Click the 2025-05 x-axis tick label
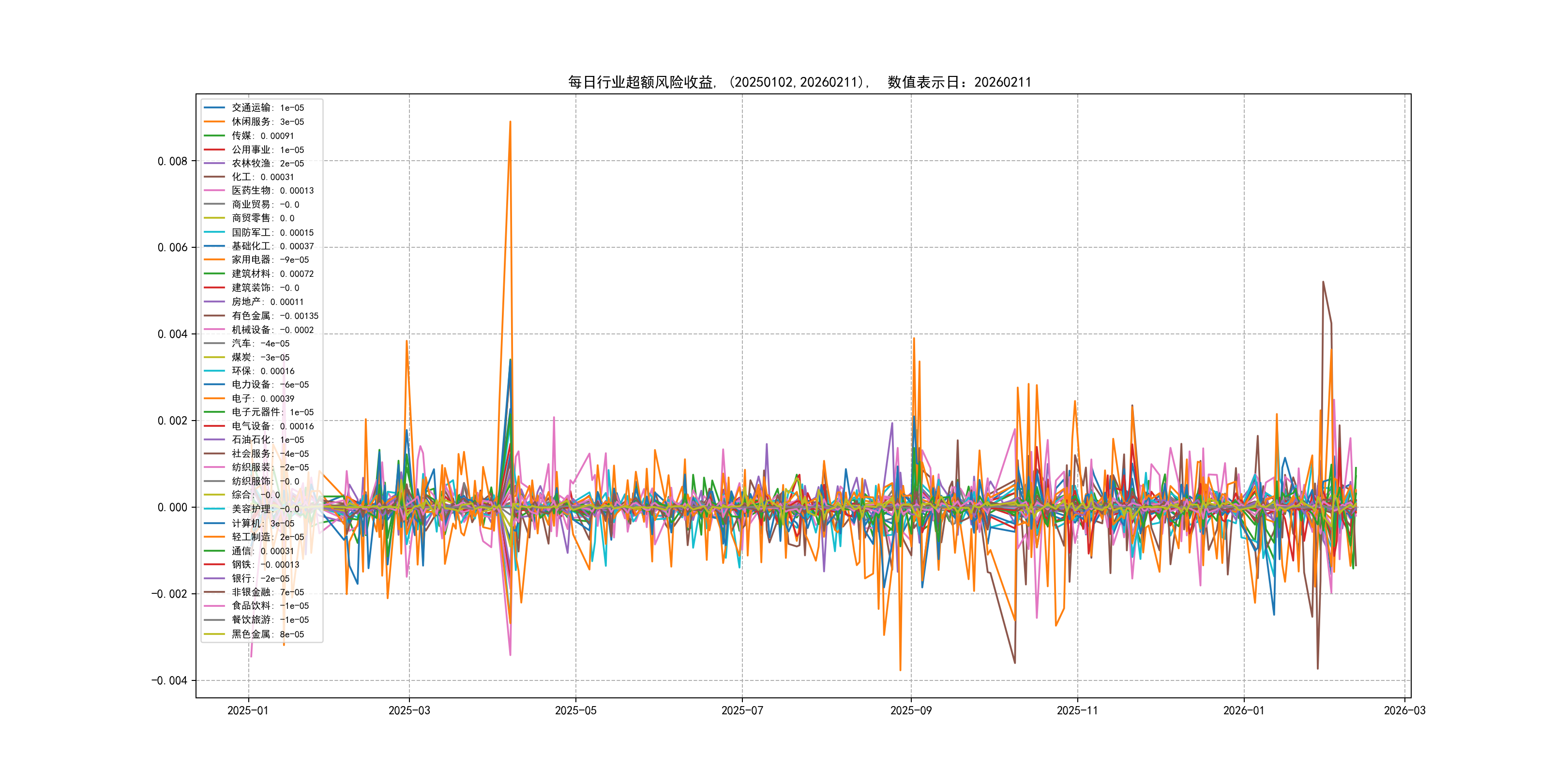Viewport: 1568px width, 784px height. click(x=575, y=711)
